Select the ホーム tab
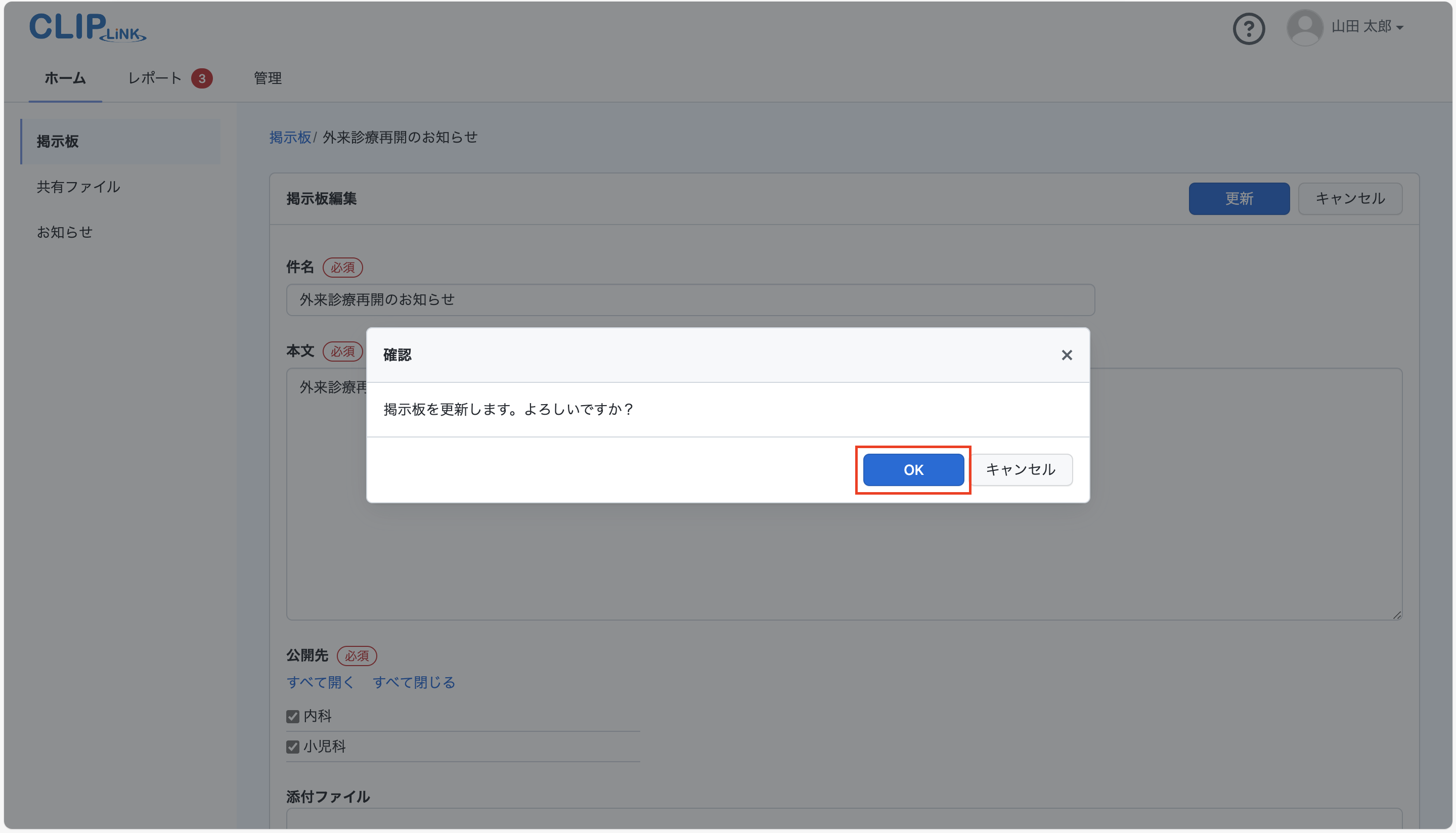Screen dimensions: 1456x833 click(65, 78)
